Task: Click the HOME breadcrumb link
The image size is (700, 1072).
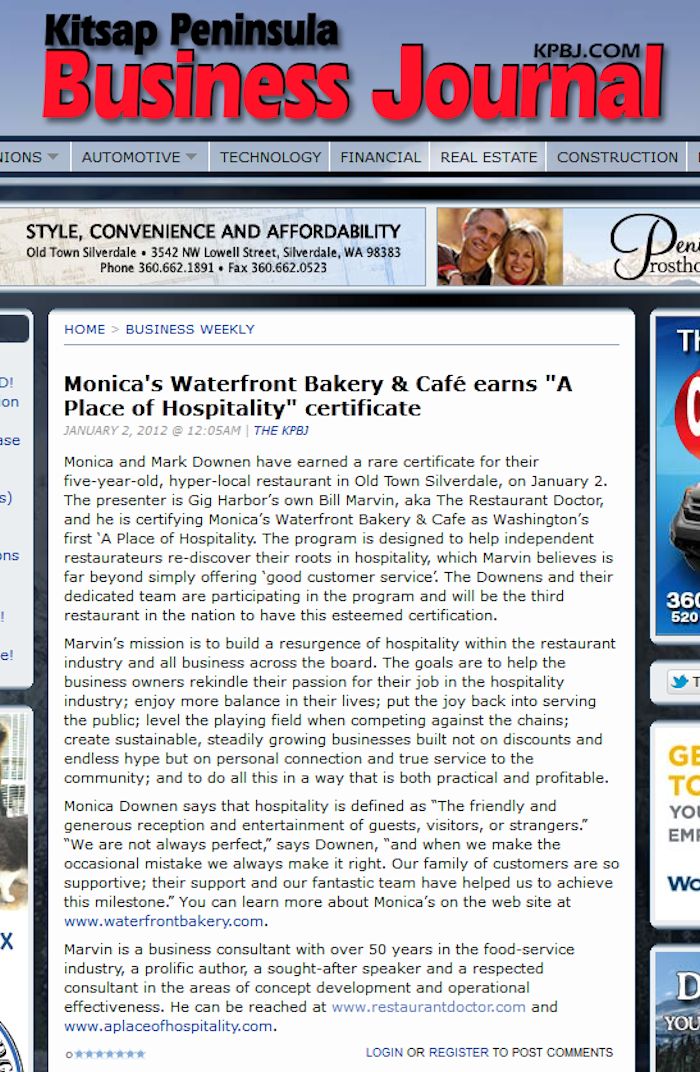Action: tap(84, 329)
